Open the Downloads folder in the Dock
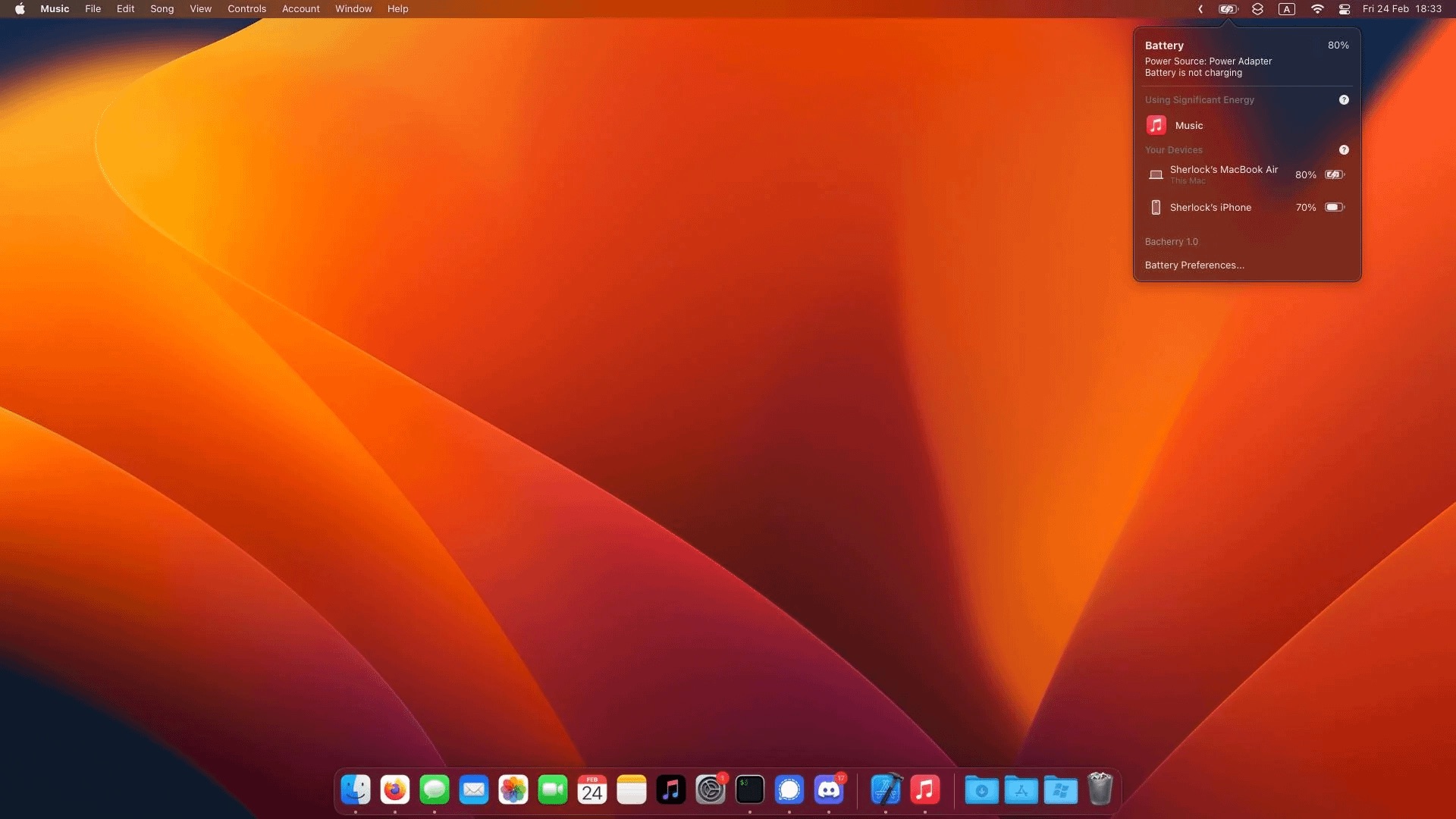 pyautogui.click(x=981, y=790)
